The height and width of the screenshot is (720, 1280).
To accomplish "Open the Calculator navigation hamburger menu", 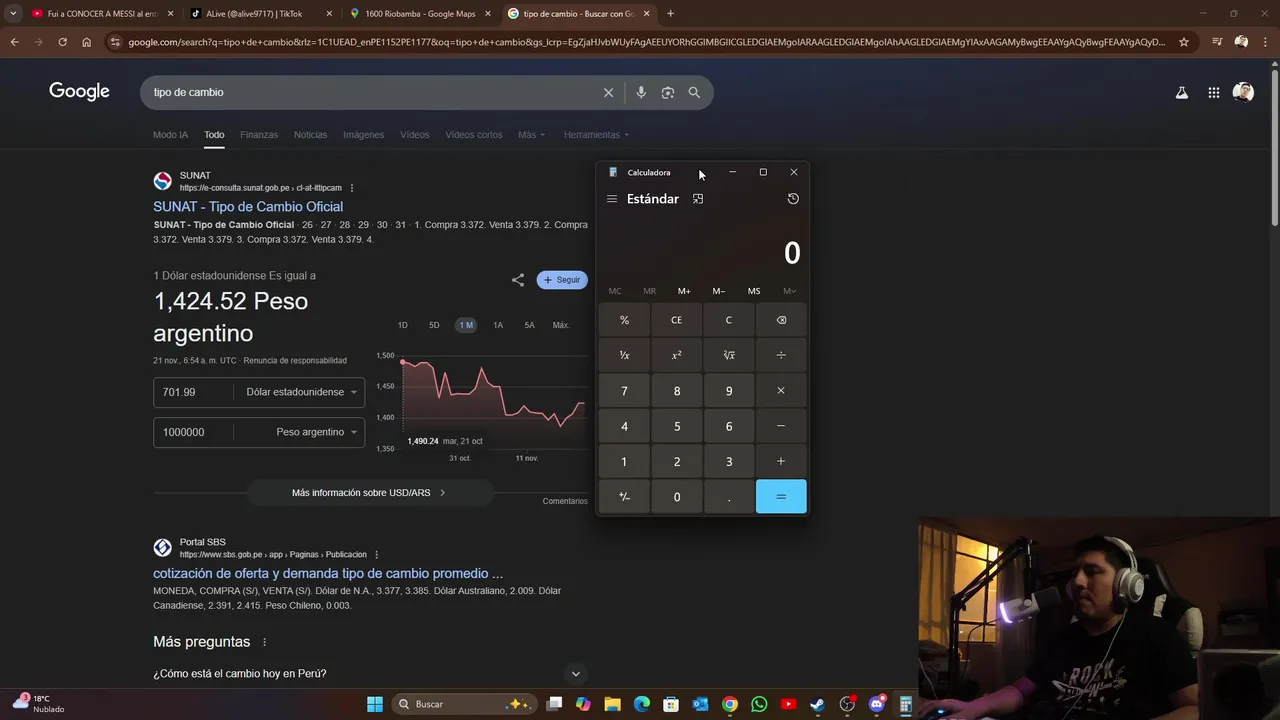I will click(x=611, y=199).
